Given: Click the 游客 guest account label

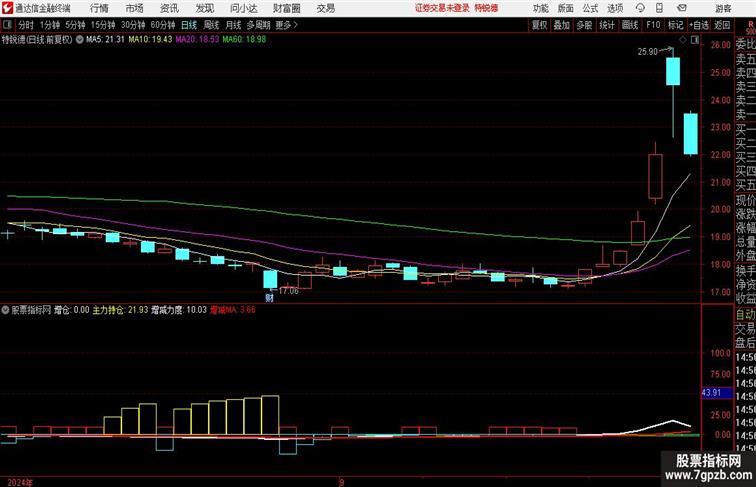Looking at the screenshot, I should pyautogui.click(x=723, y=8).
